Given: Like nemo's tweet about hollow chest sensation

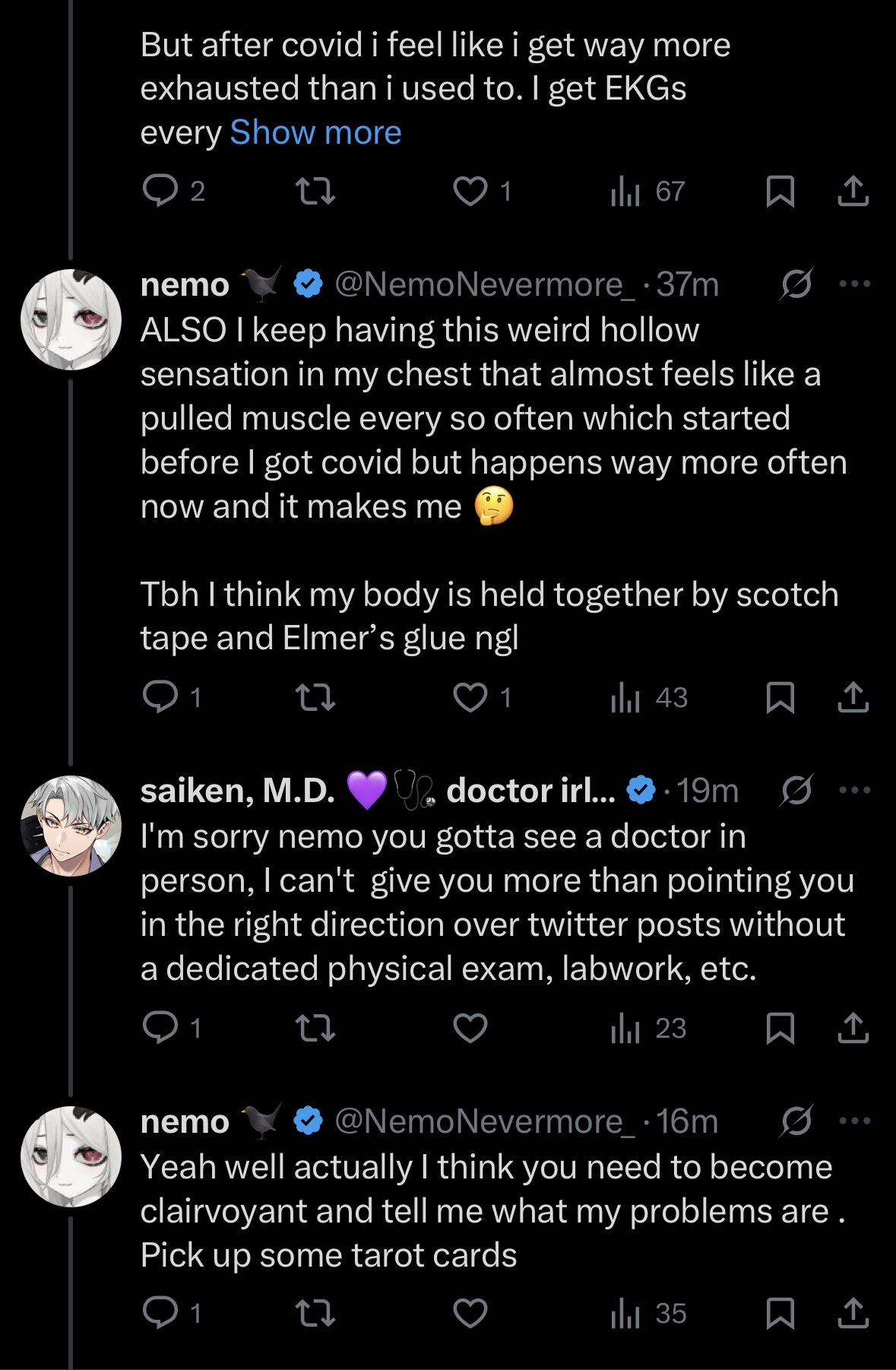Looking at the screenshot, I should click(470, 697).
